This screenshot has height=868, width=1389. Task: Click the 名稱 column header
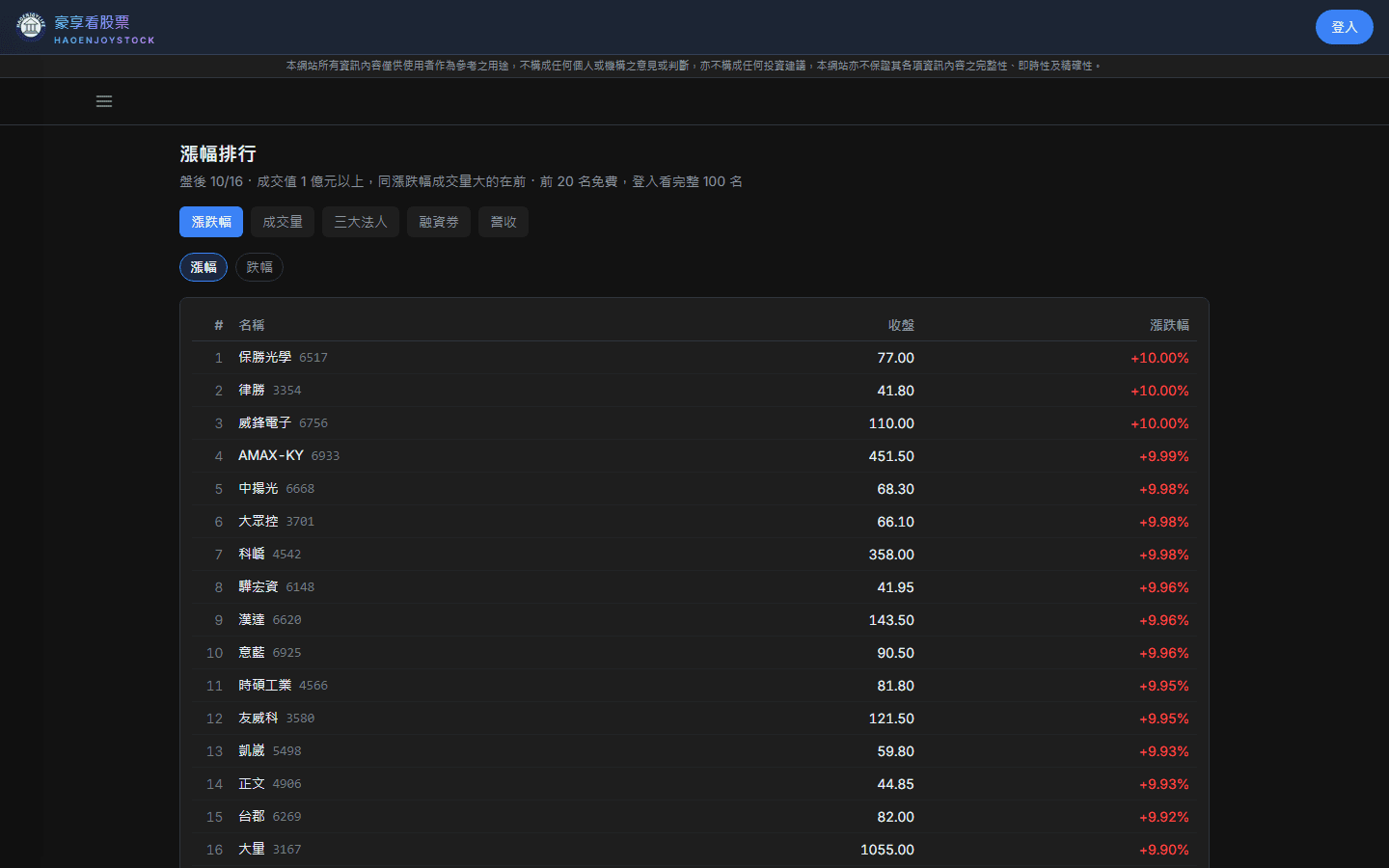(x=252, y=325)
